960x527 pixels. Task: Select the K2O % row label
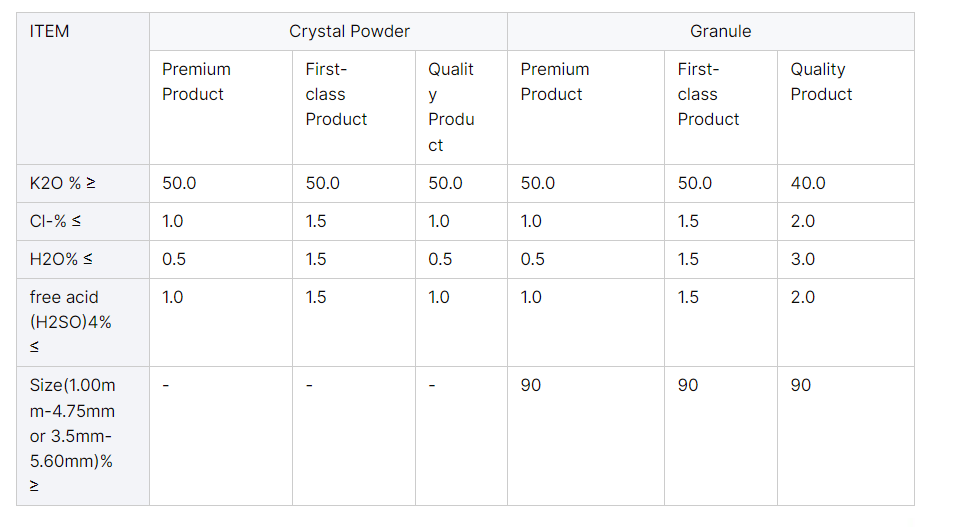click(63, 184)
